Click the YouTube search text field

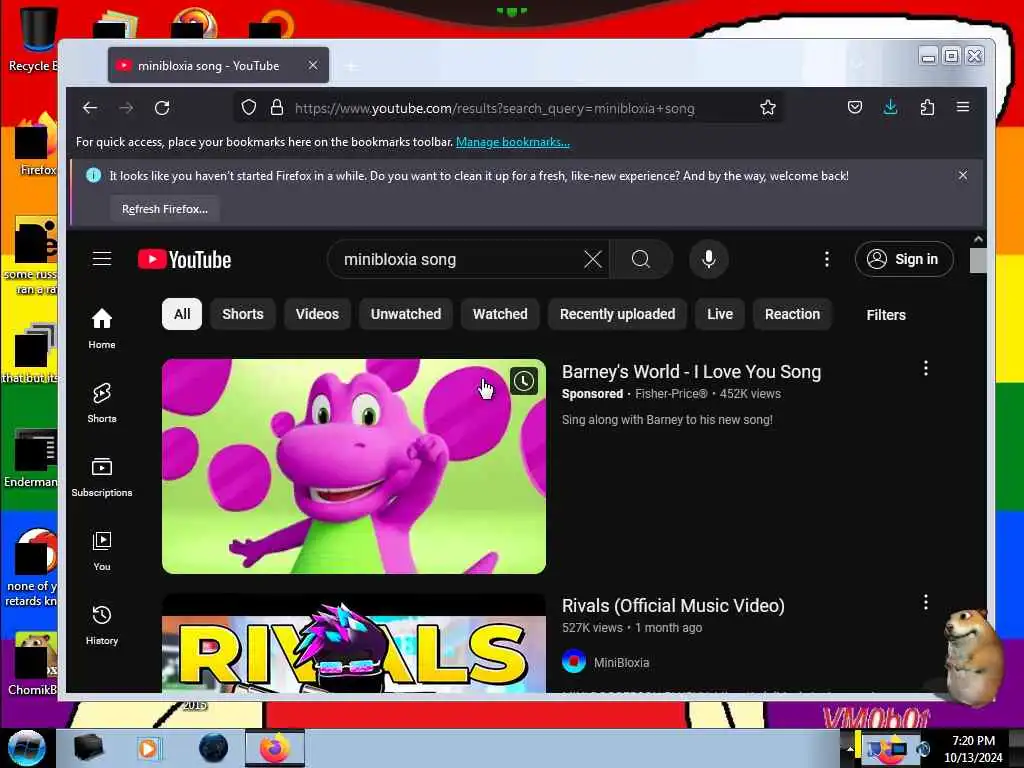pos(460,259)
